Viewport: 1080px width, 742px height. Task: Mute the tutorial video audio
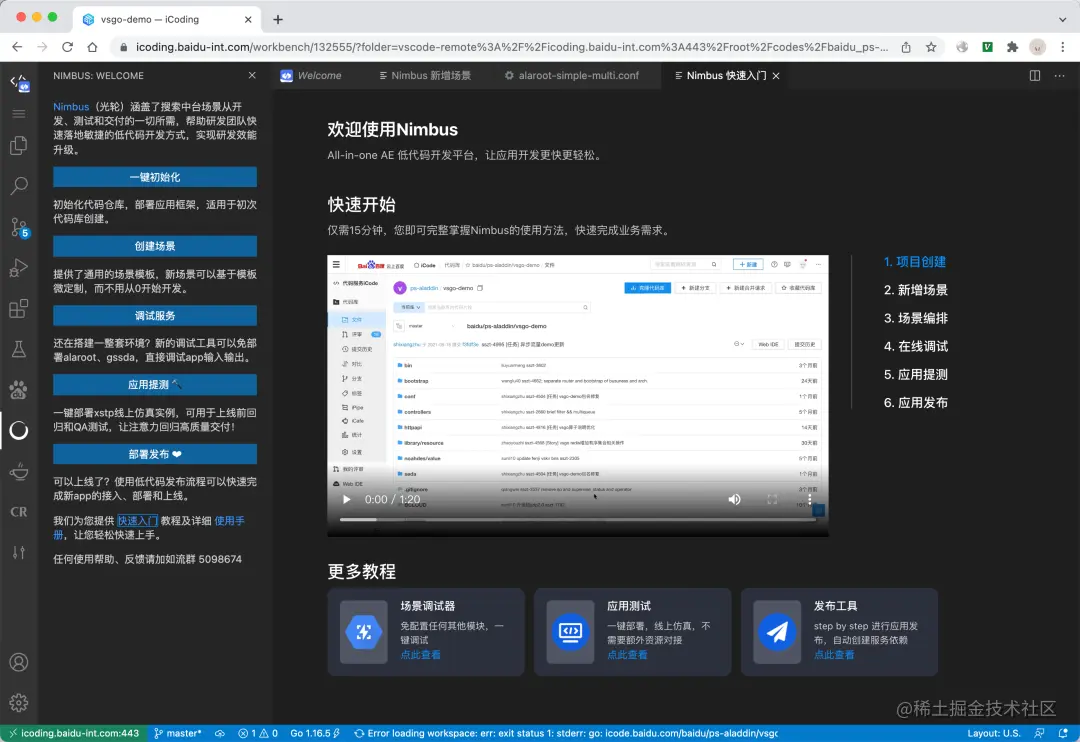point(735,498)
